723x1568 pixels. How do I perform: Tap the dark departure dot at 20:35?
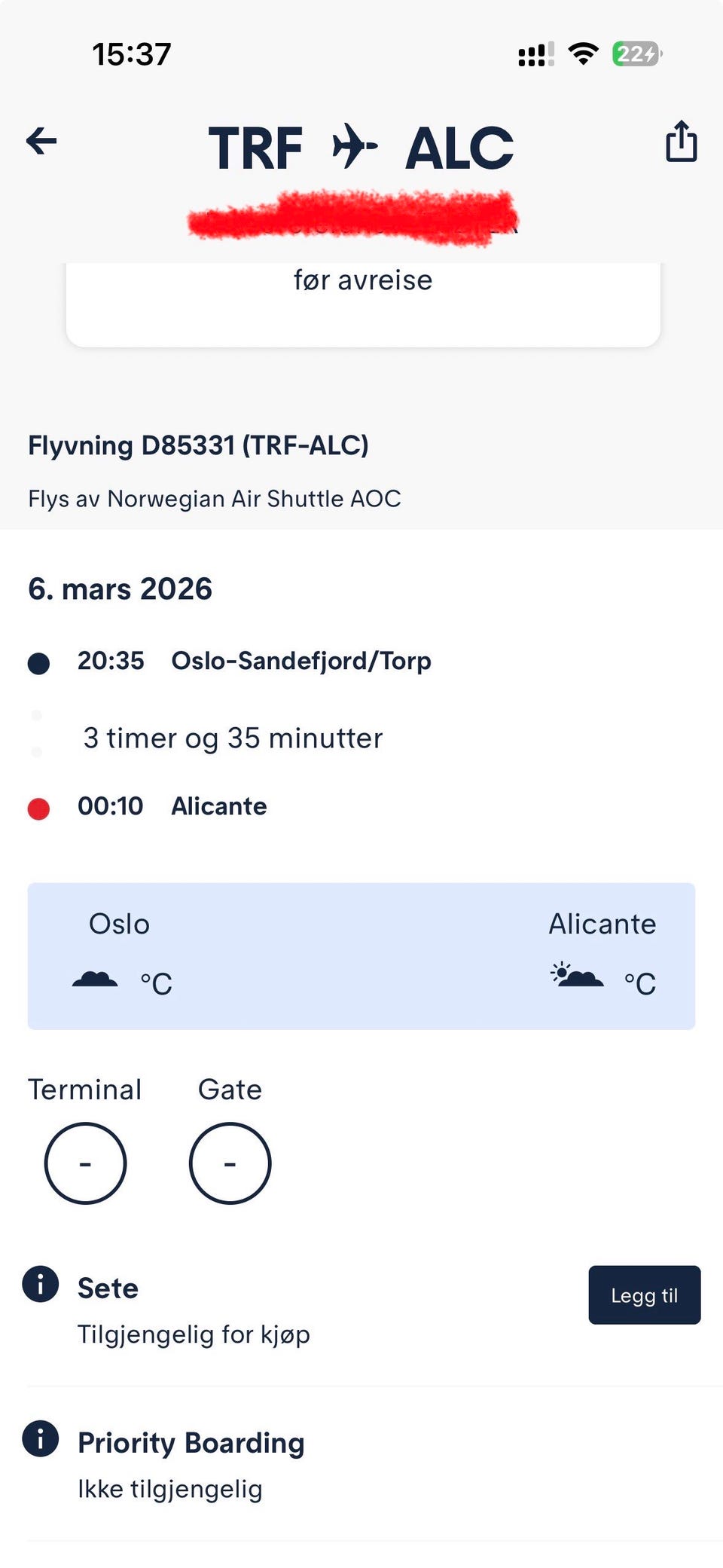[x=38, y=663]
